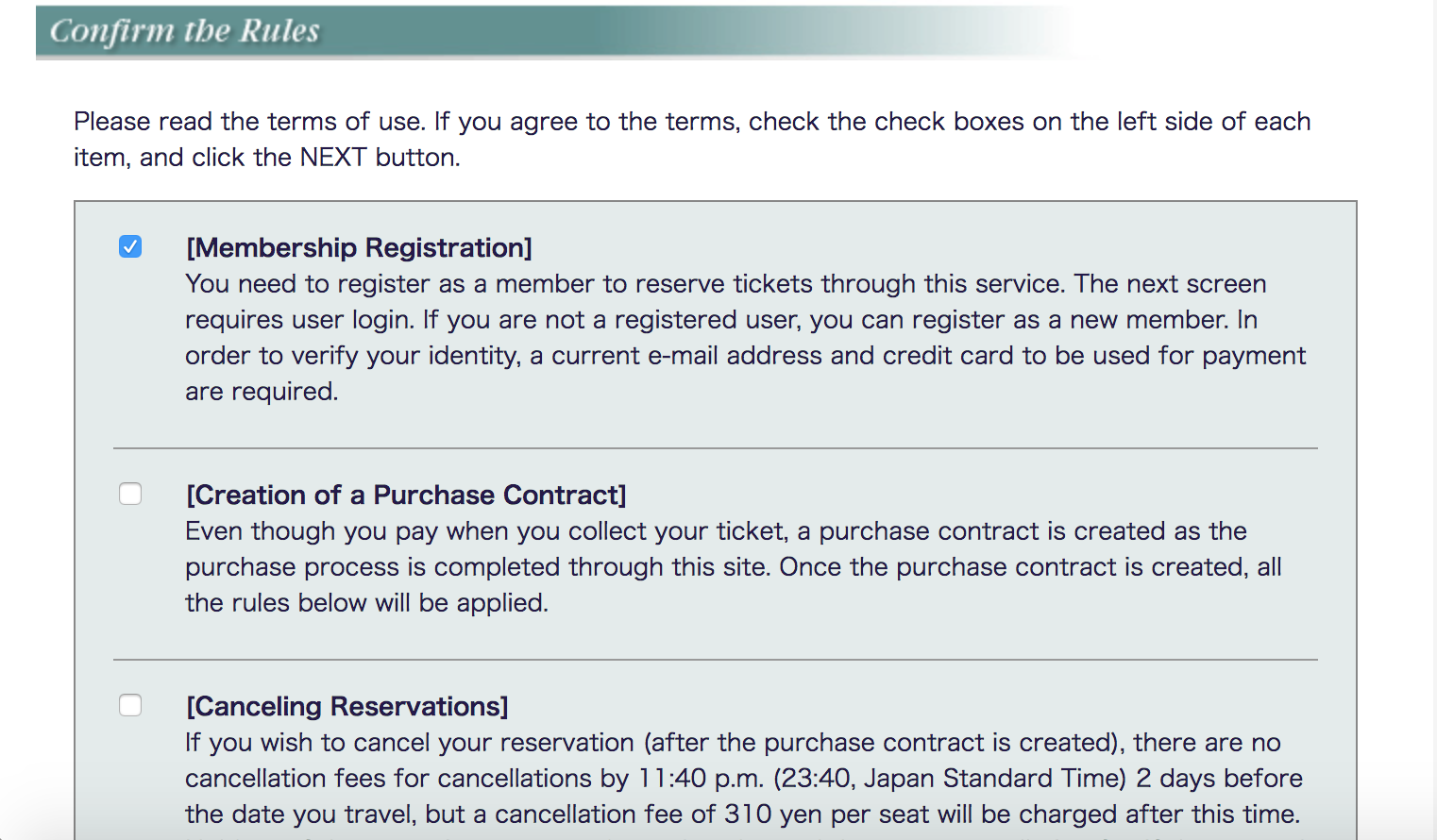Click 'are required.' ending the Membership paragraph
The height and width of the screenshot is (840, 1437).
click(x=262, y=392)
